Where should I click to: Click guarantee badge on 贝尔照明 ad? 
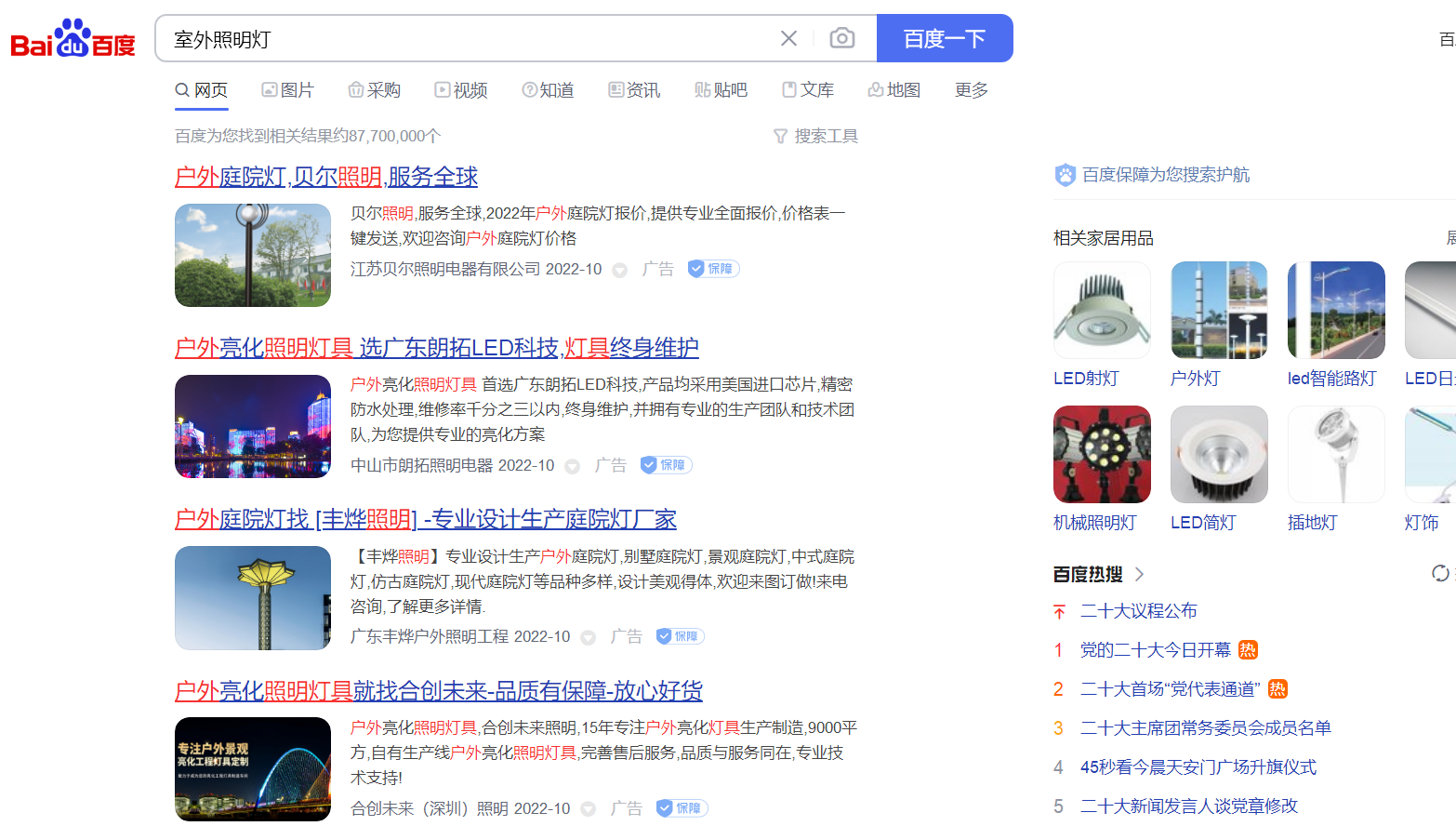[713, 269]
